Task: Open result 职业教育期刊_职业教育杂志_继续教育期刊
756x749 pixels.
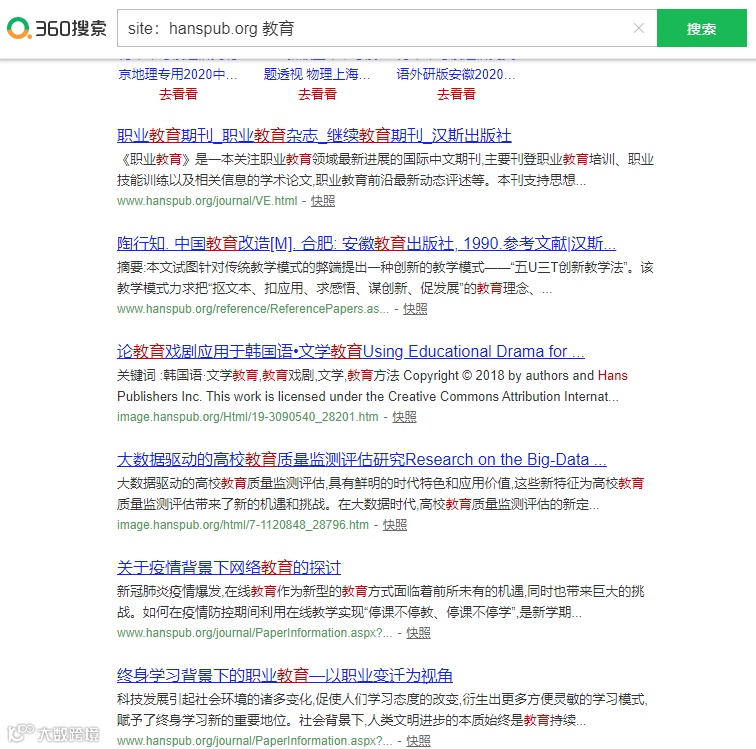Action: (314, 136)
